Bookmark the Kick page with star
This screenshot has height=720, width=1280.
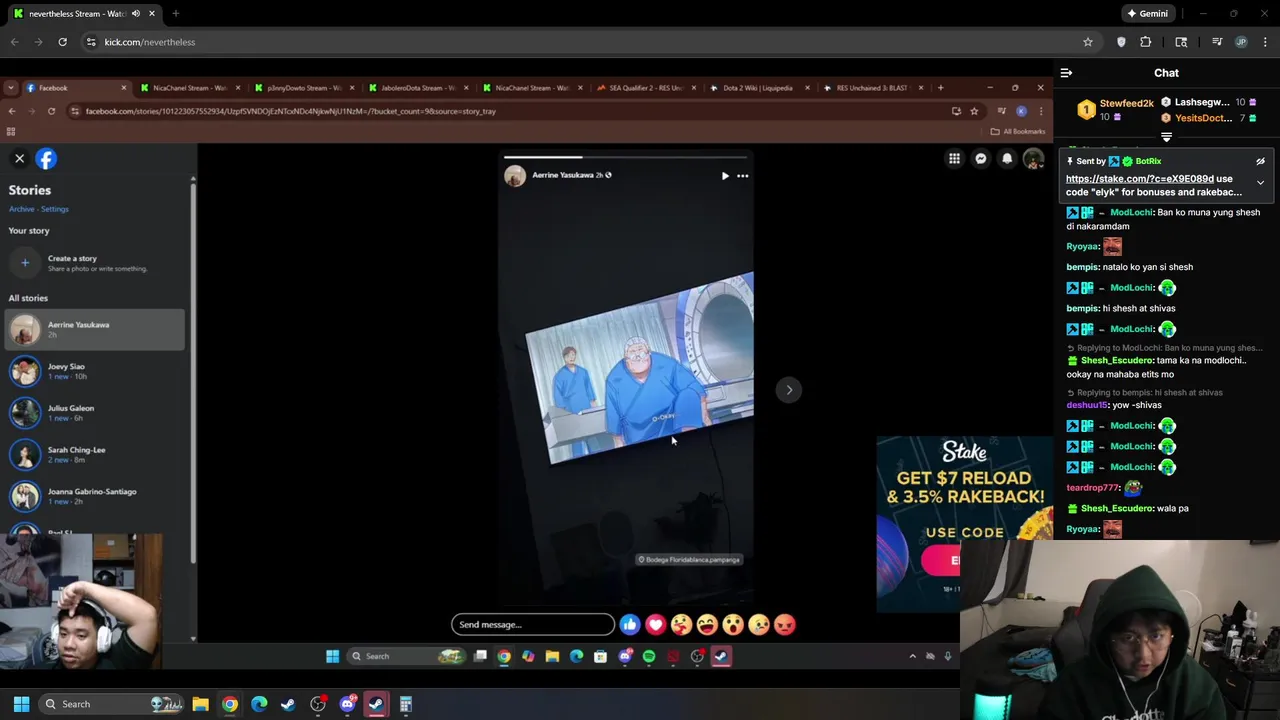1088,42
